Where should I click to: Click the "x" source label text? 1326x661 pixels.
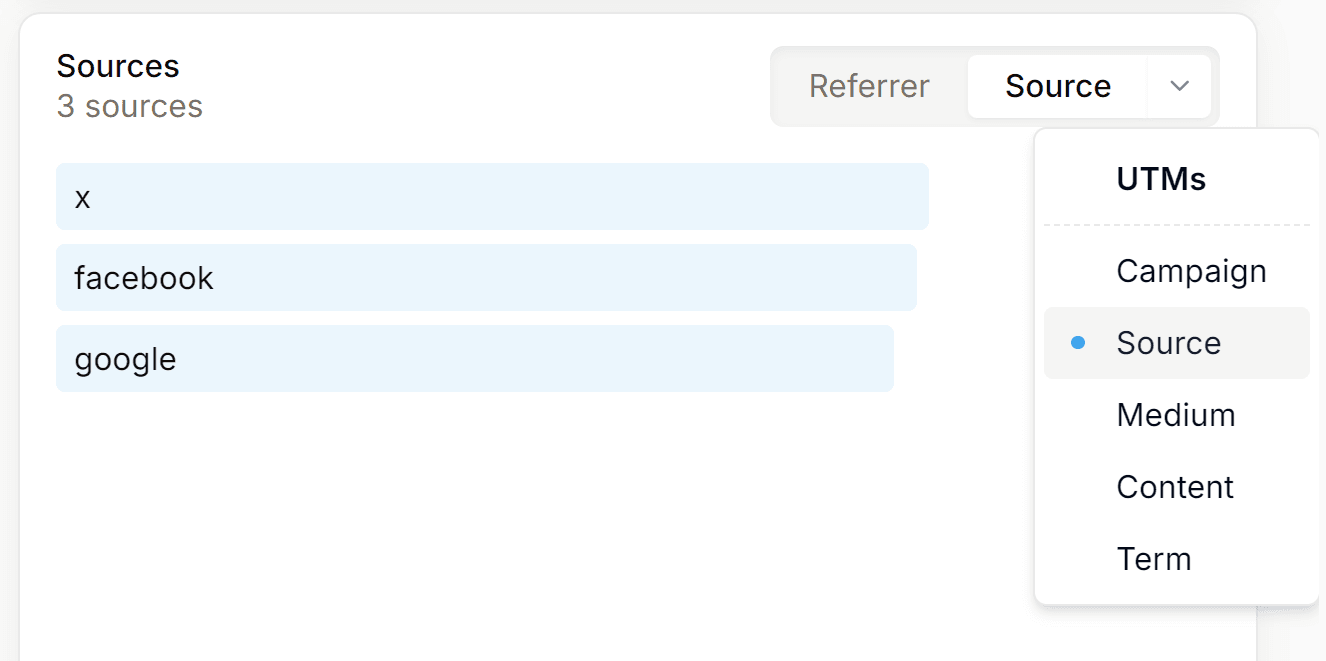point(83,198)
